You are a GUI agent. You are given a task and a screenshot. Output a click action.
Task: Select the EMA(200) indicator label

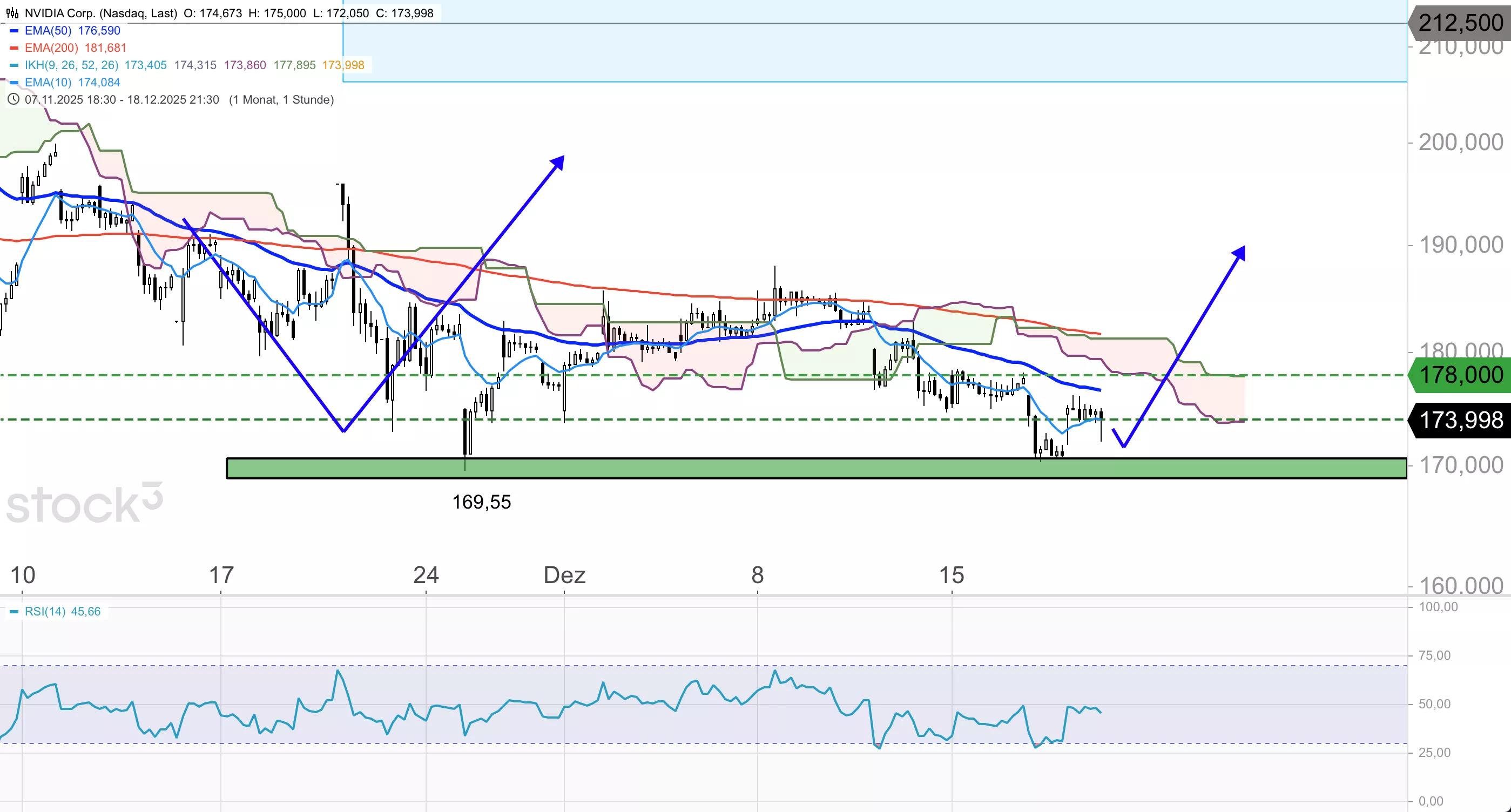[x=51, y=48]
